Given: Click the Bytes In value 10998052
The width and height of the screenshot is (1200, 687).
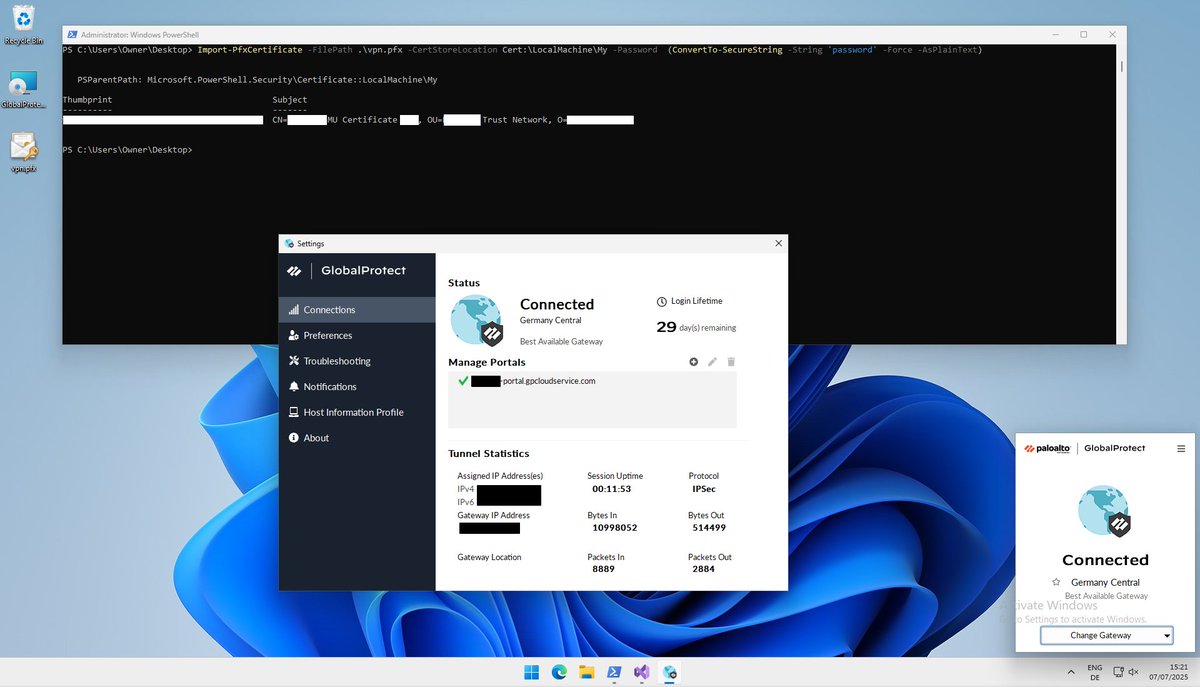Looking at the screenshot, I should pos(615,528).
